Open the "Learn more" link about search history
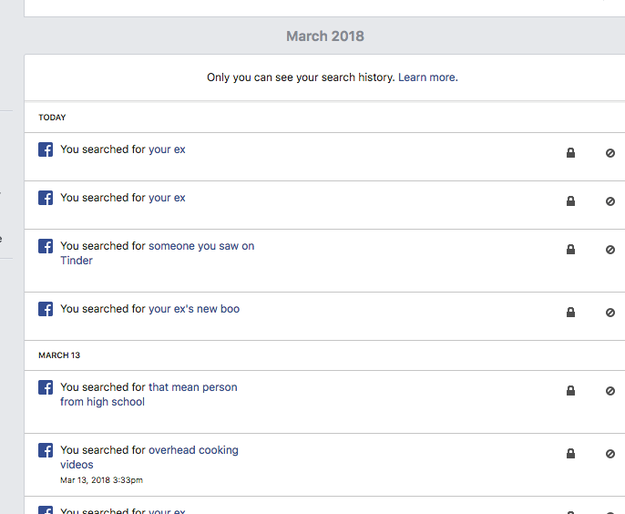625x514 pixels. pos(427,77)
